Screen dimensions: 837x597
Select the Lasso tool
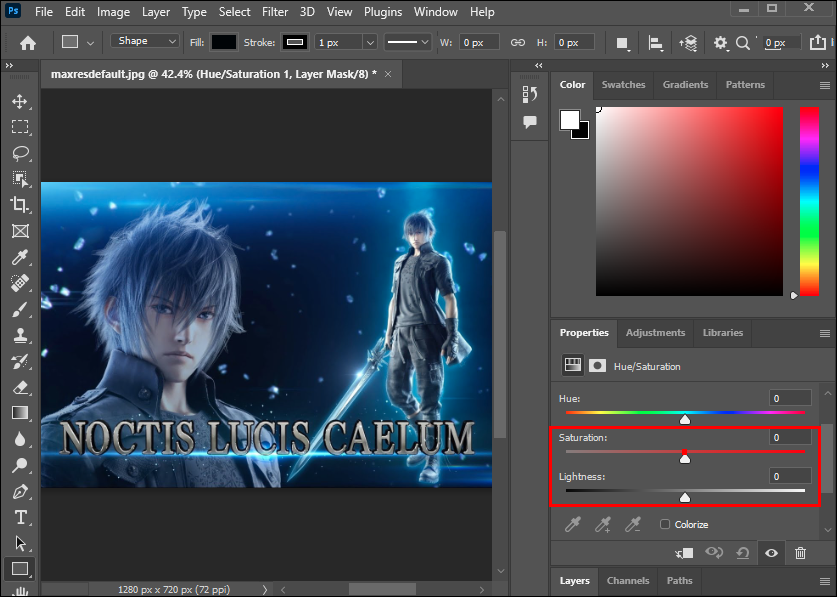tap(20, 153)
